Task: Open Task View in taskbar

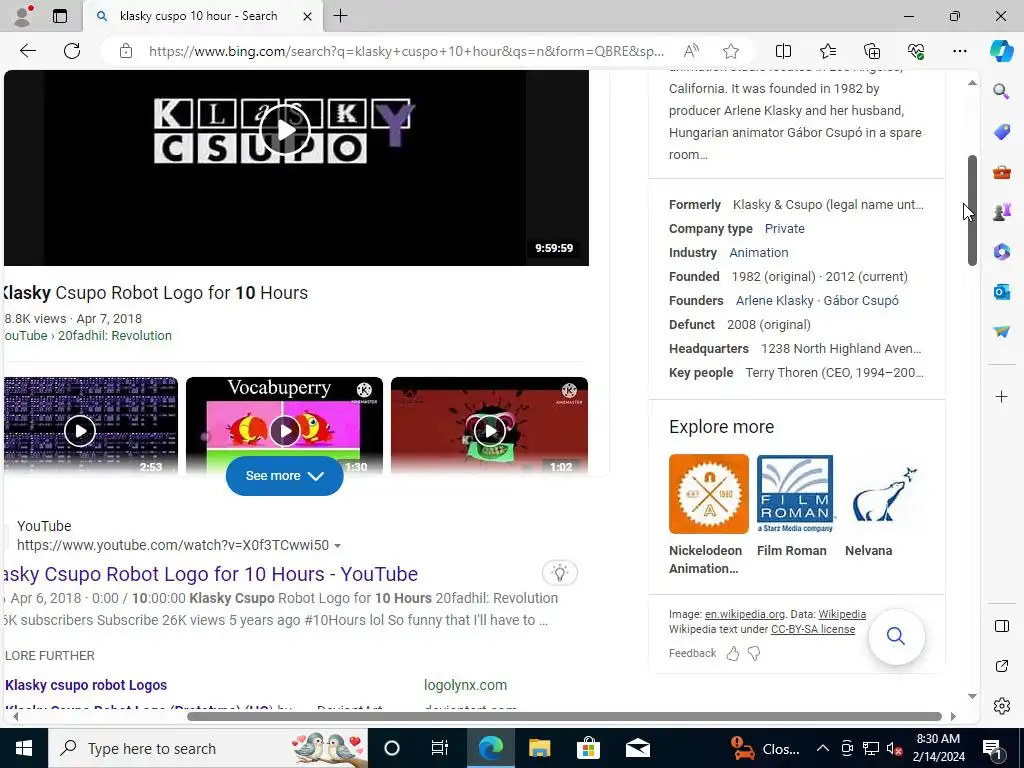Action: pyautogui.click(x=440, y=748)
